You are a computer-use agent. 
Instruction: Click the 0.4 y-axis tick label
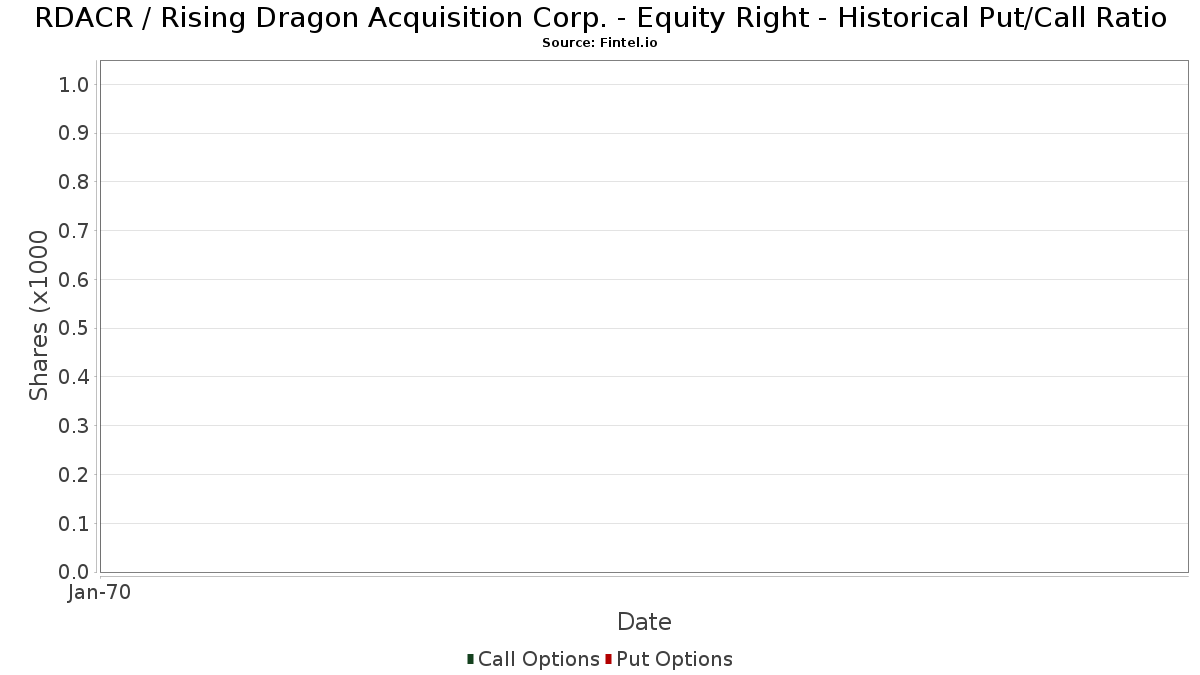pos(75,377)
